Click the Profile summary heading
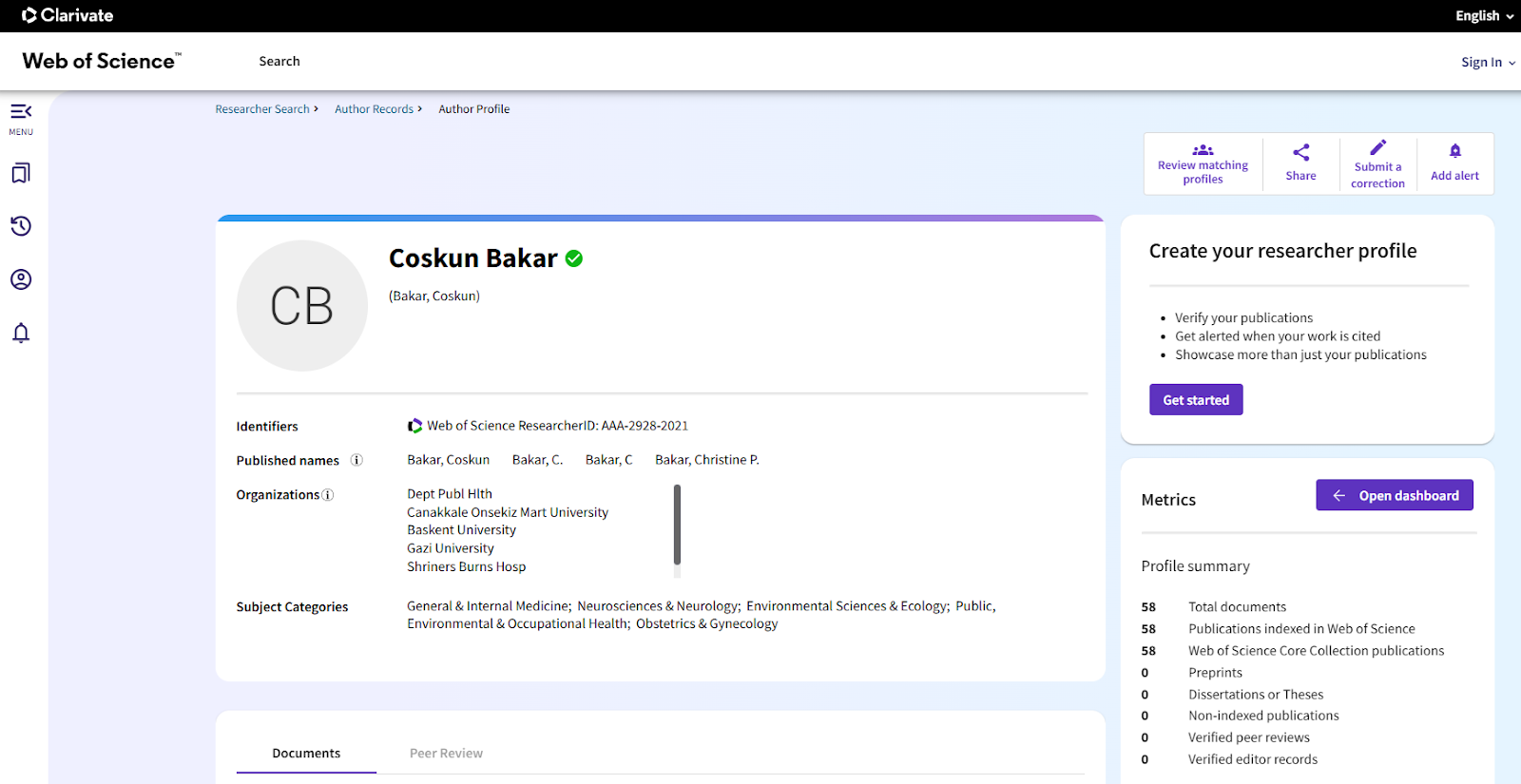 (1195, 566)
